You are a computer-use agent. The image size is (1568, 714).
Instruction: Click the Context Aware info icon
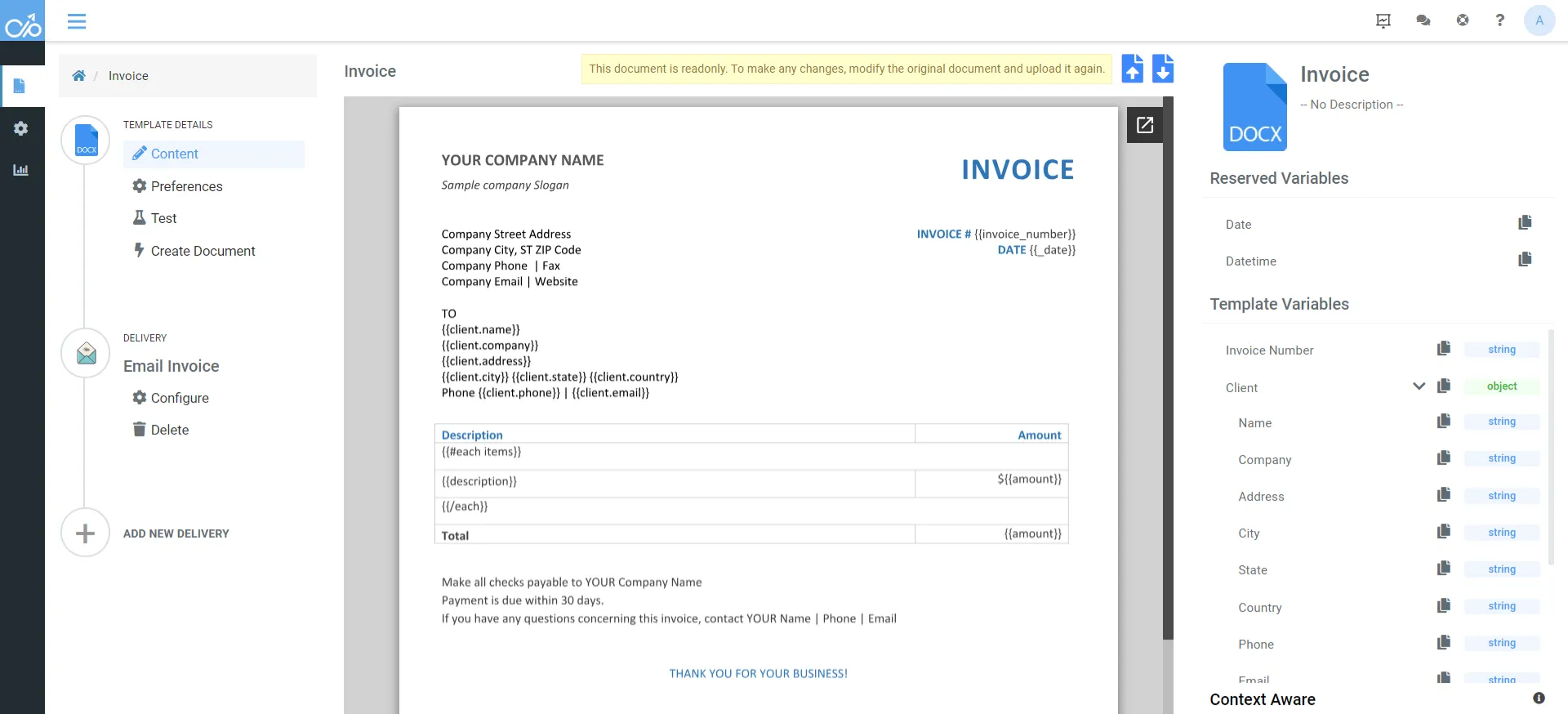(x=1539, y=698)
